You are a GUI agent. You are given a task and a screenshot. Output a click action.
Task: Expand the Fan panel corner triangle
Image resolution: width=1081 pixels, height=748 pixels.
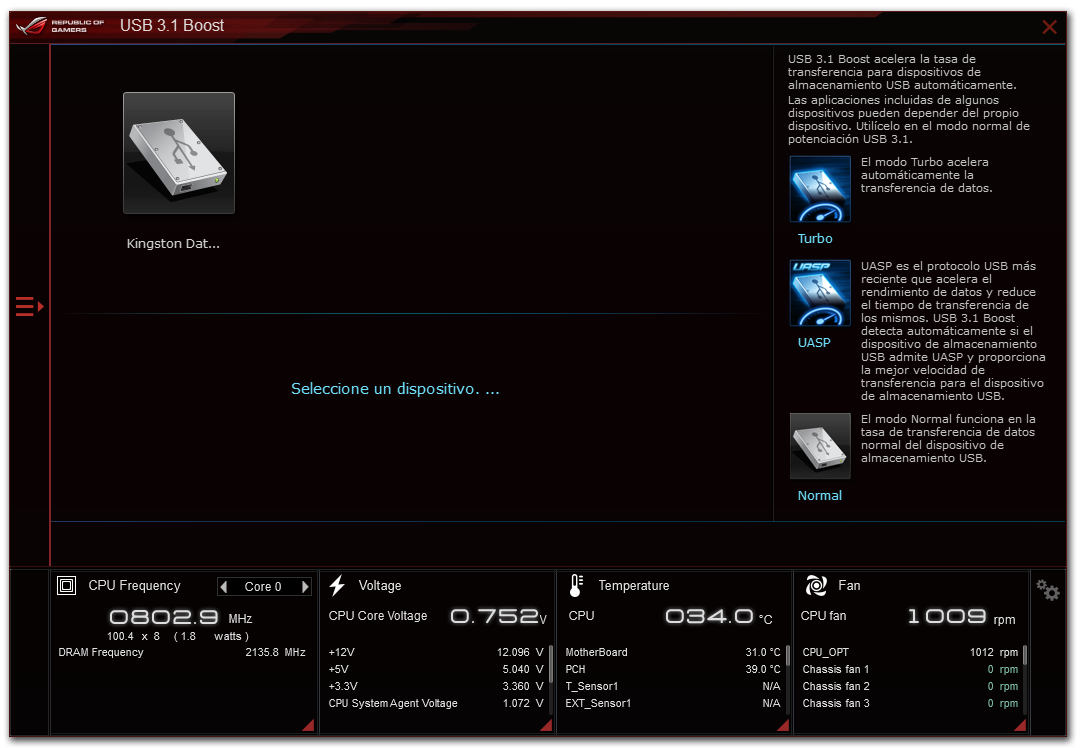tap(1020, 725)
